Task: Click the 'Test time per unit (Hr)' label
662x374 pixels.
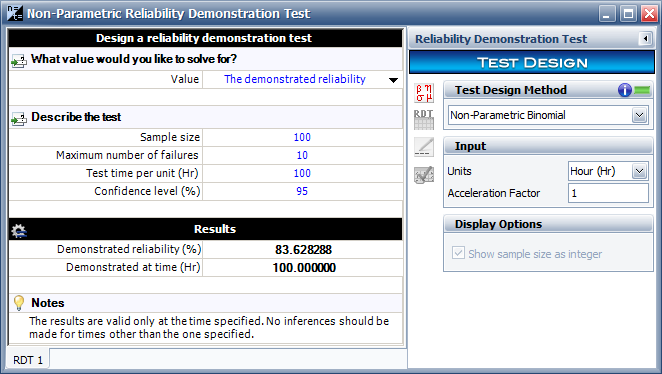Action: tap(142, 173)
